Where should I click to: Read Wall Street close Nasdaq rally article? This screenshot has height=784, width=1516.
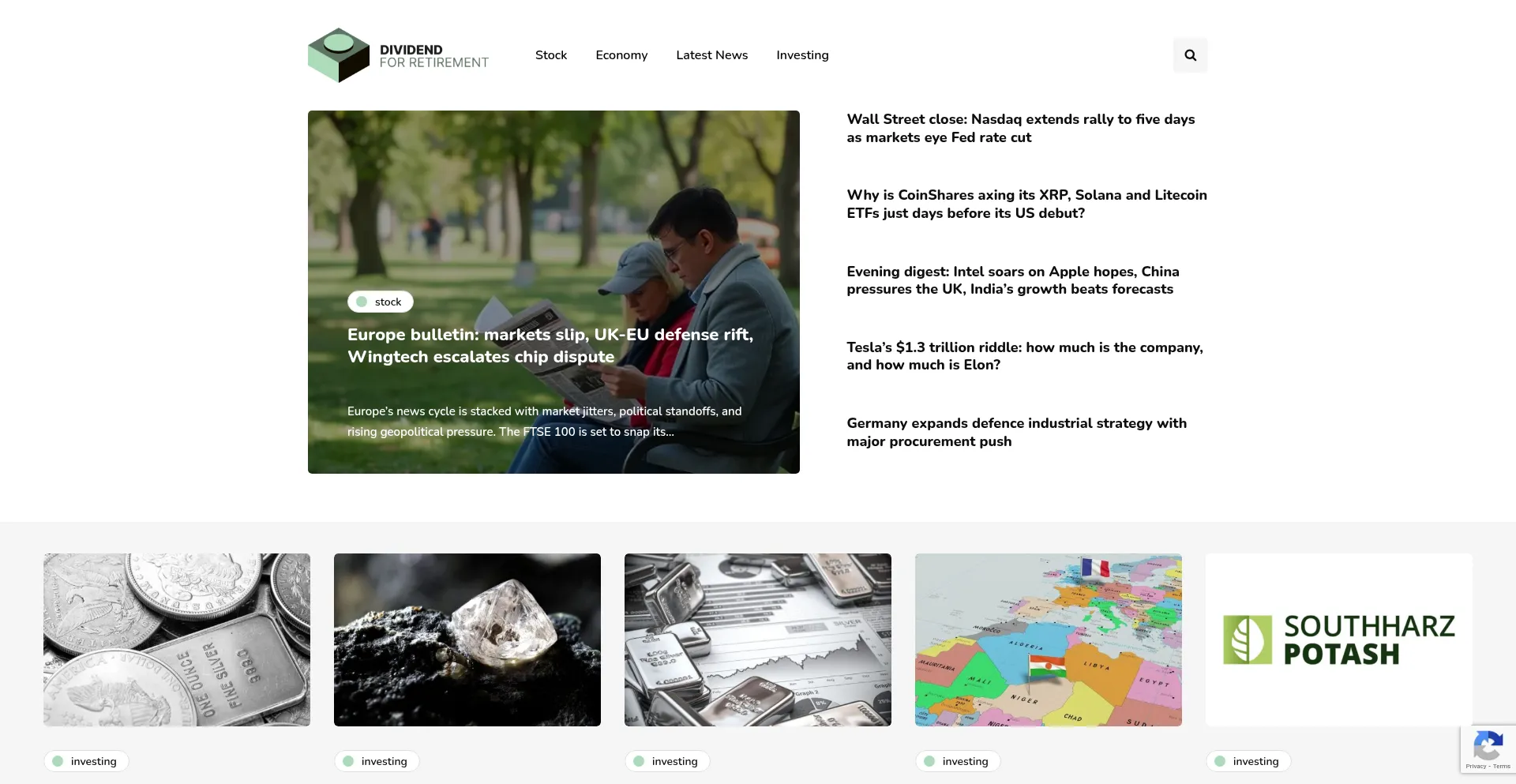tap(1020, 128)
